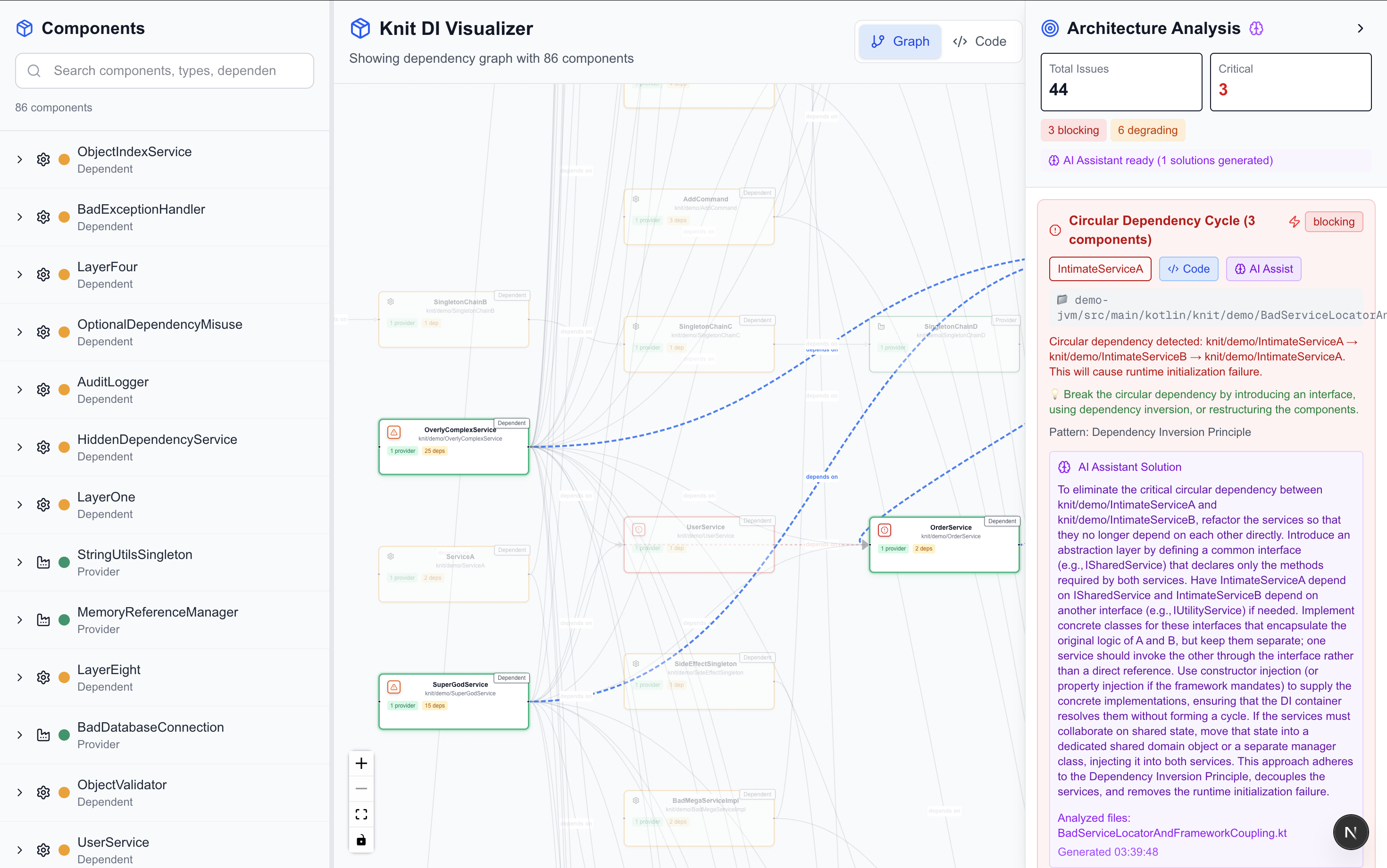This screenshot has width=1387, height=868.
Task: Collapse the Architecture Analysis panel chevron
Action: pyautogui.click(x=1360, y=29)
